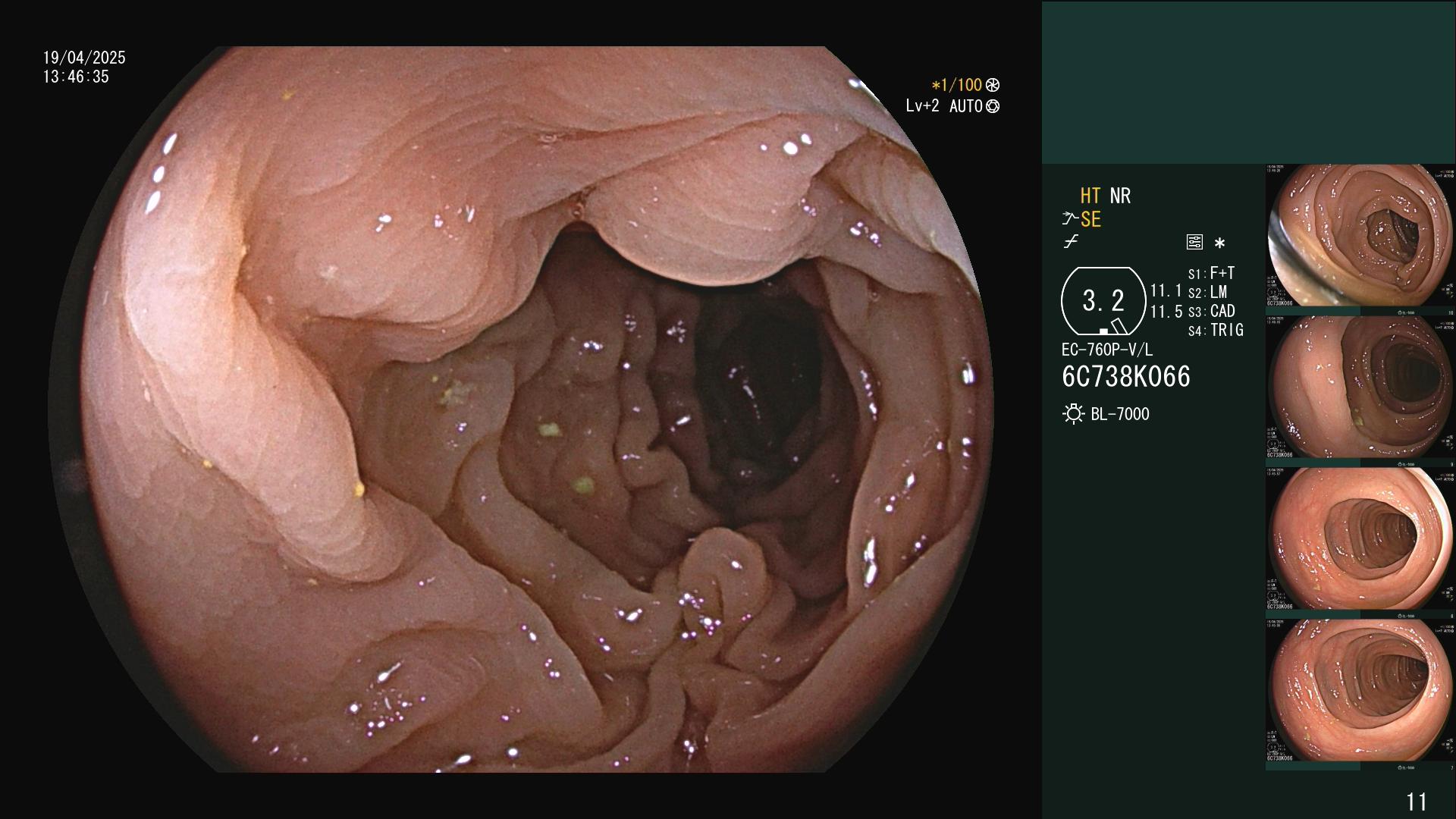Click the iris icon next to AUTO
The image size is (1456, 819).
pos(993,106)
